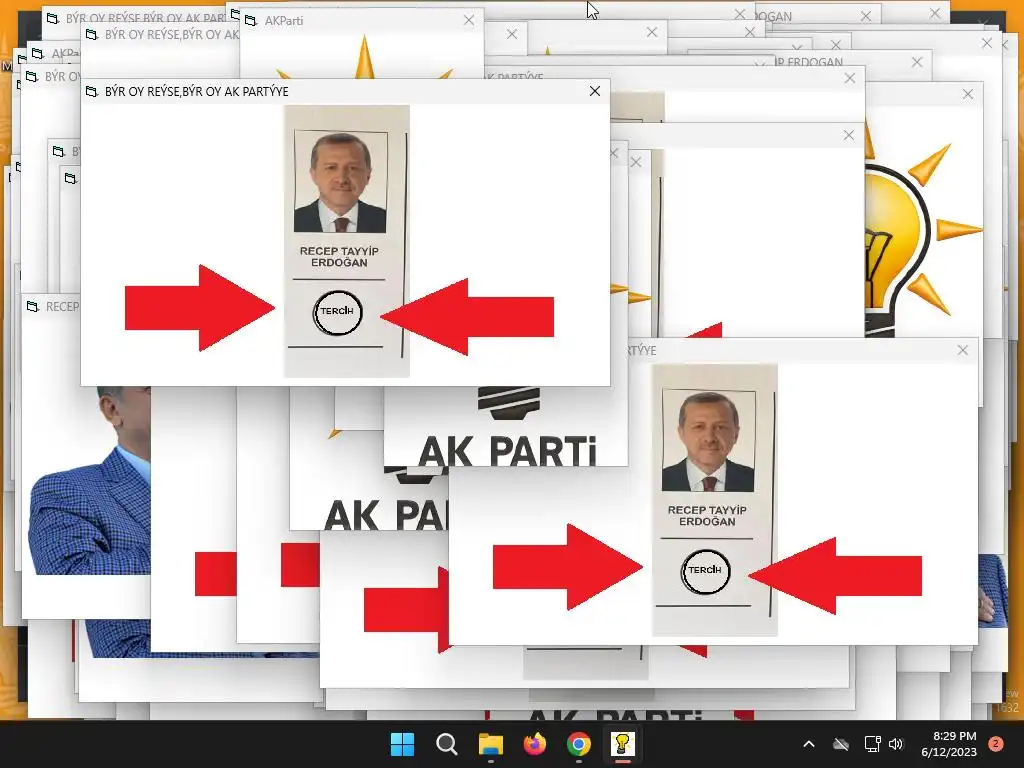Click RECEP TAYYİP ERDOĞAN name in active window
1024x768 pixels.
click(339, 257)
